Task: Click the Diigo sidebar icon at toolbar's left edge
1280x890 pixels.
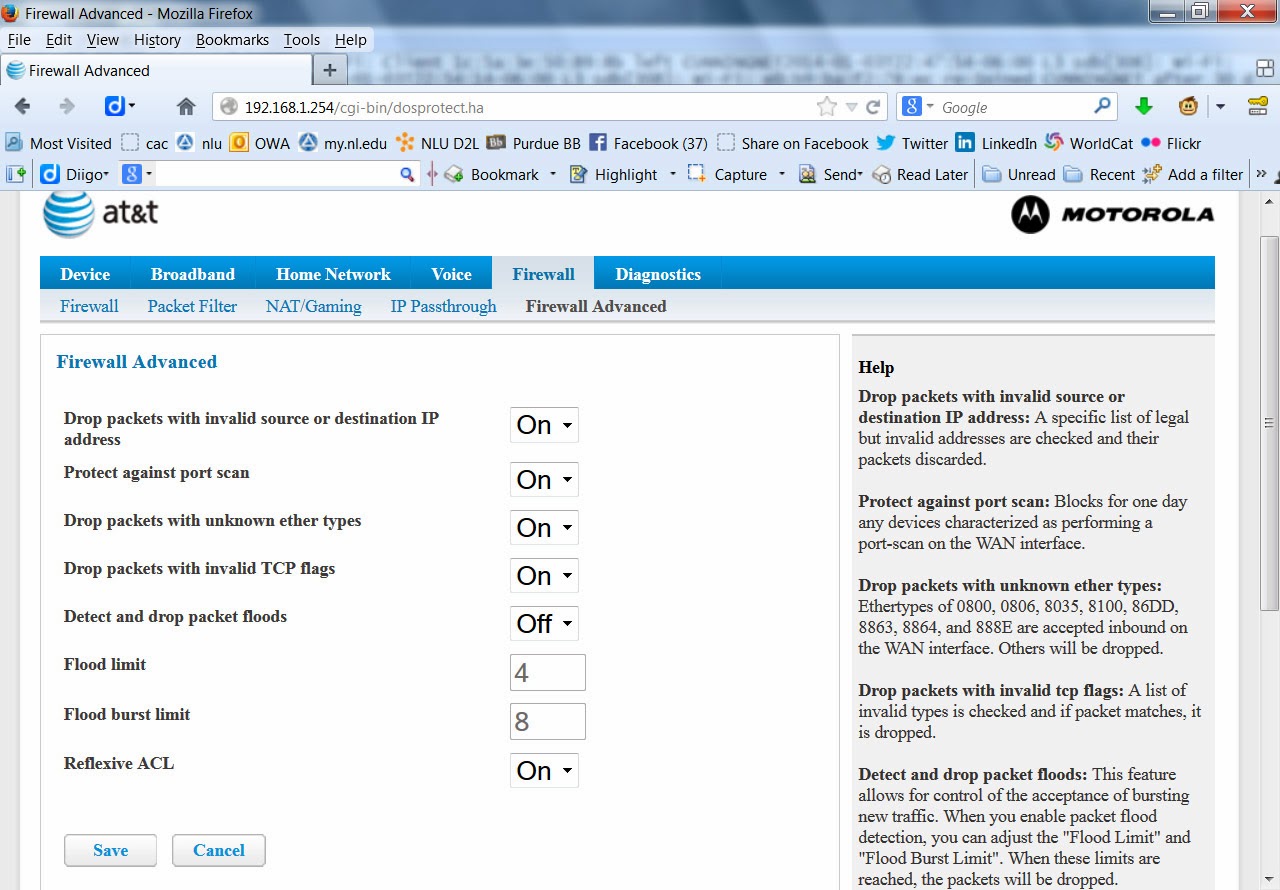Action: click(x=17, y=174)
